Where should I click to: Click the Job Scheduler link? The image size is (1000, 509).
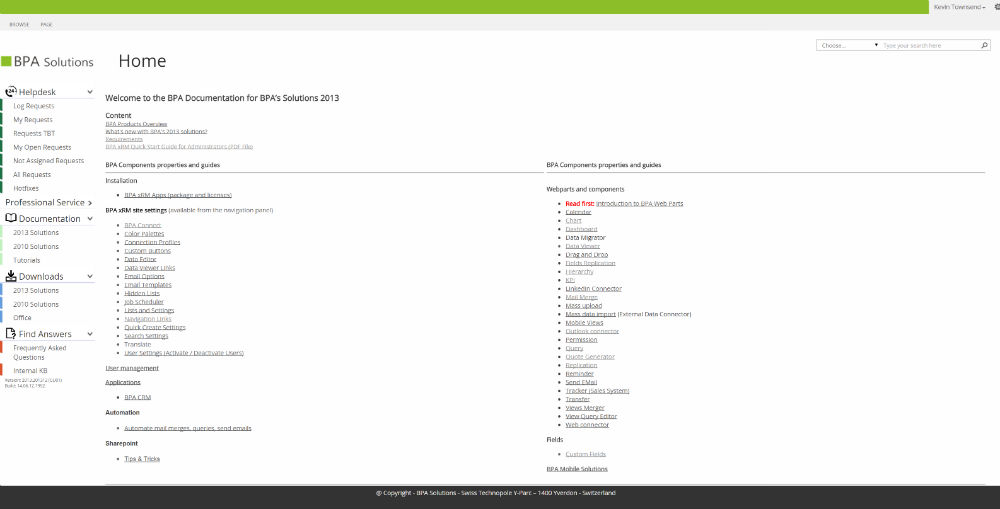(144, 301)
